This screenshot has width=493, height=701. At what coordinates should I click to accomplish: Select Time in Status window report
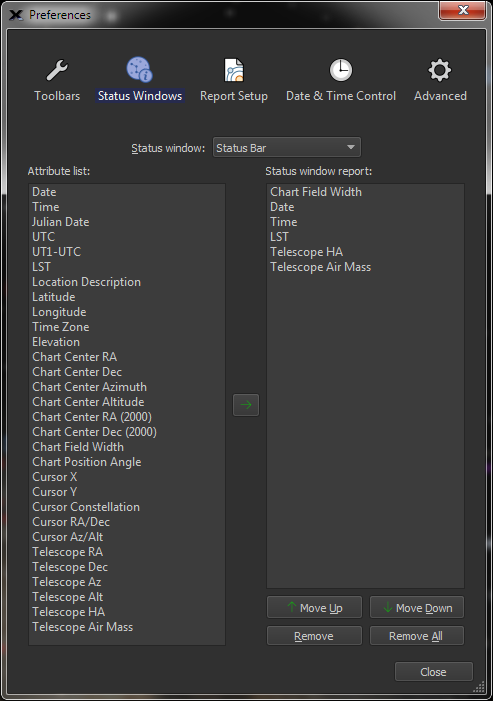(x=365, y=222)
